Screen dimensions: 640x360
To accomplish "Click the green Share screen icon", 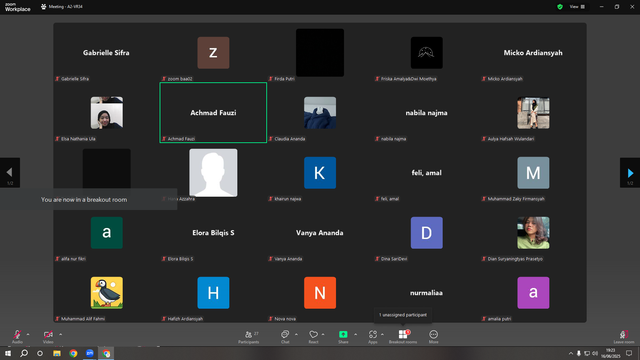I will (x=343, y=334).
